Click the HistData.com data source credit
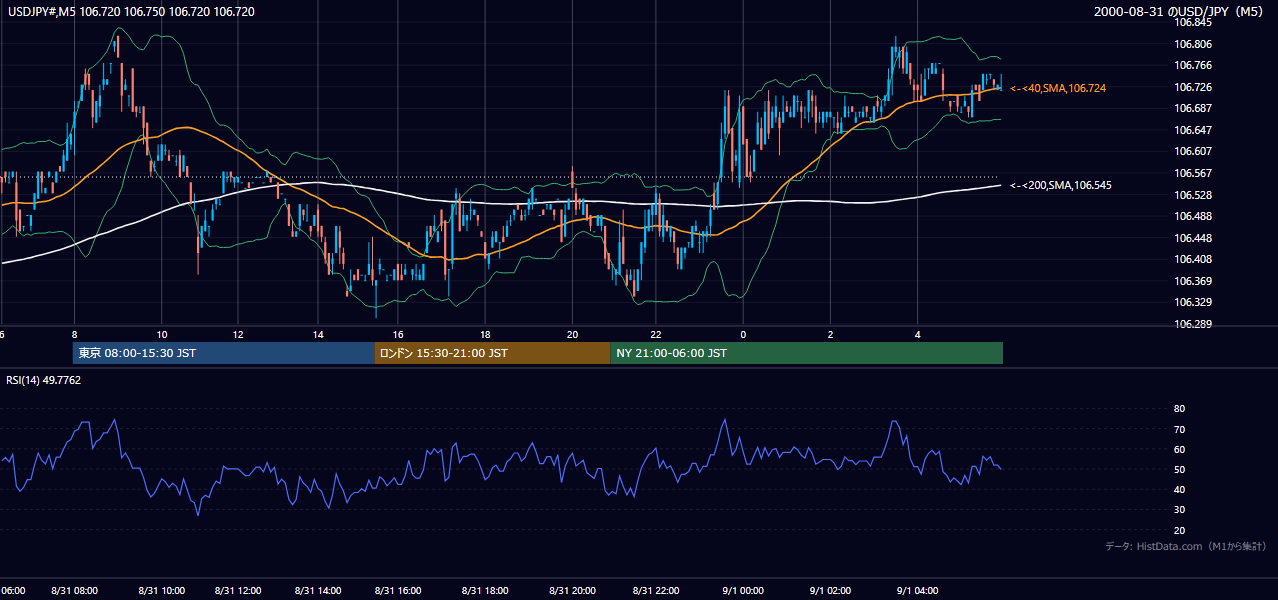The height and width of the screenshot is (600, 1278). [x=1186, y=546]
